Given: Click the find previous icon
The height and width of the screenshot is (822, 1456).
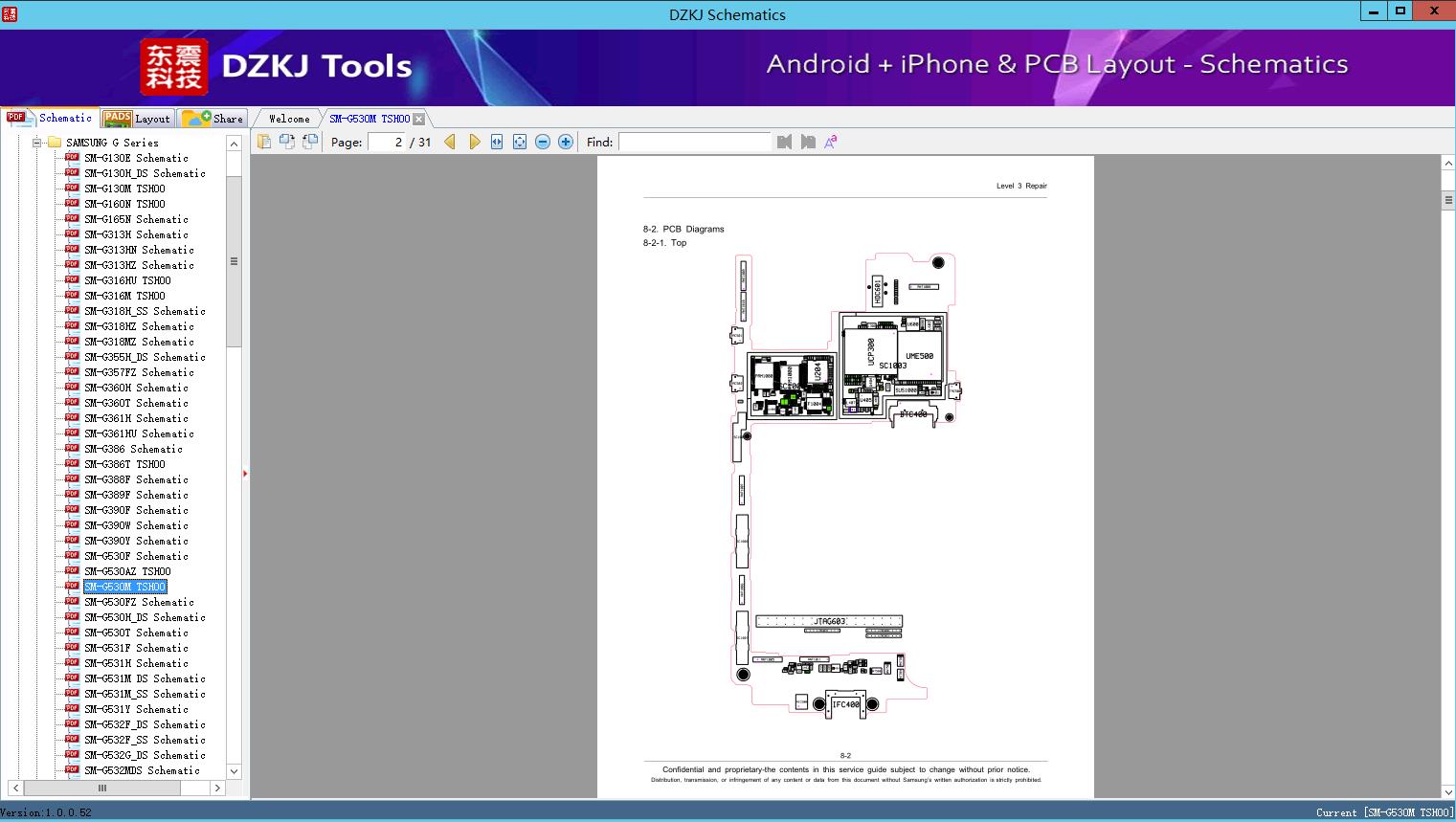Looking at the screenshot, I should pyautogui.click(x=785, y=142).
